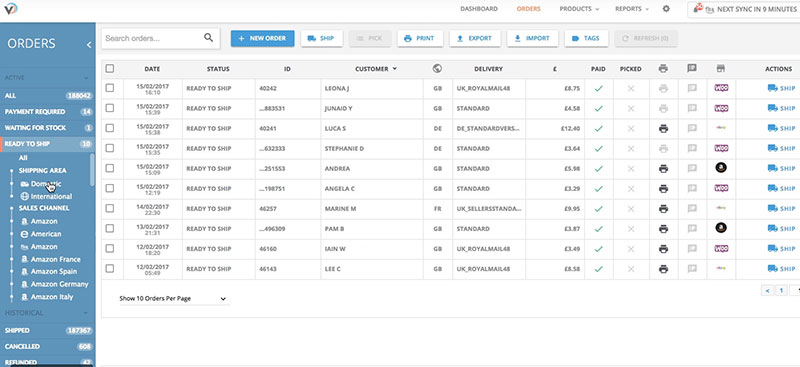Select the checkbox for Marine M order
Image resolution: width=800 pixels, height=367 pixels.
(110, 208)
